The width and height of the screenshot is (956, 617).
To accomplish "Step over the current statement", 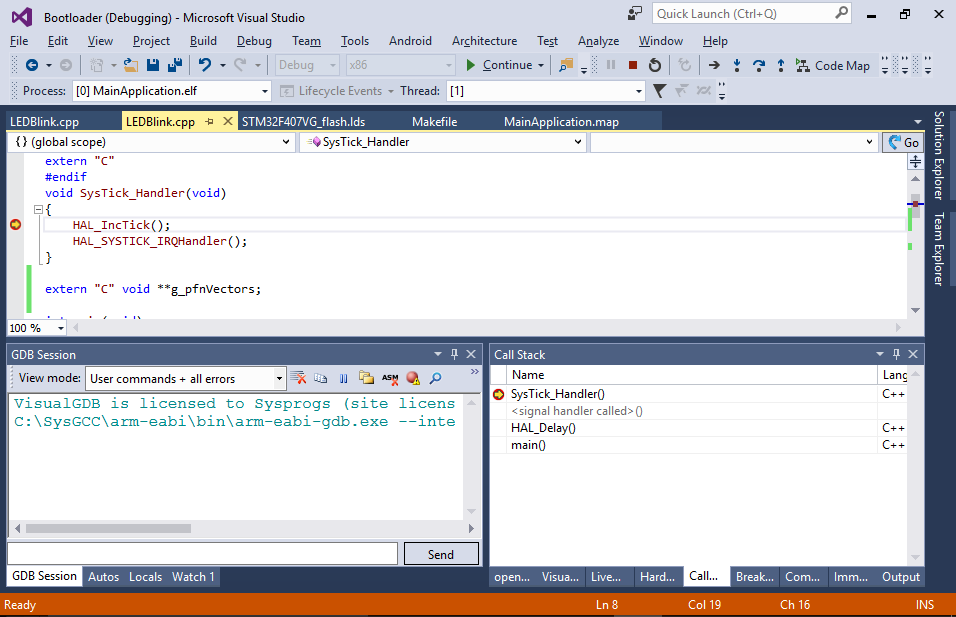I will (x=759, y=65).
